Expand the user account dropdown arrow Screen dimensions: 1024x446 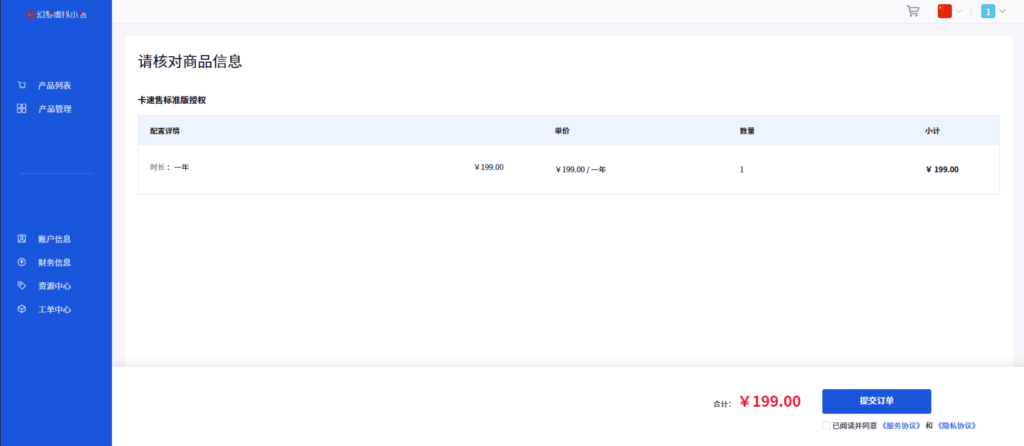[x=1002, y=11]
